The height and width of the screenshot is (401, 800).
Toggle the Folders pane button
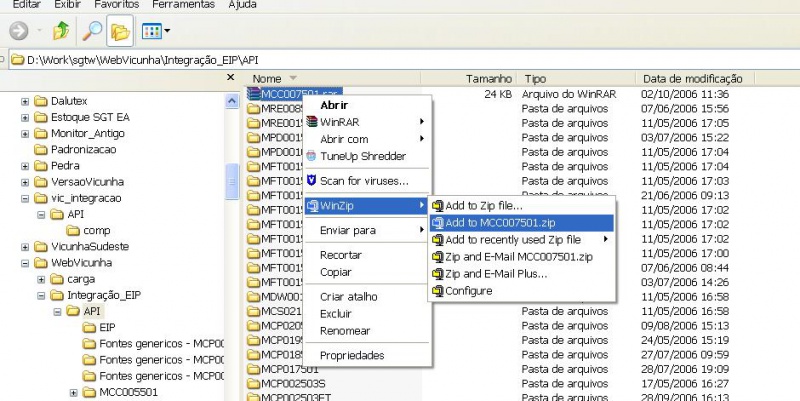click(x=121, y=32)
